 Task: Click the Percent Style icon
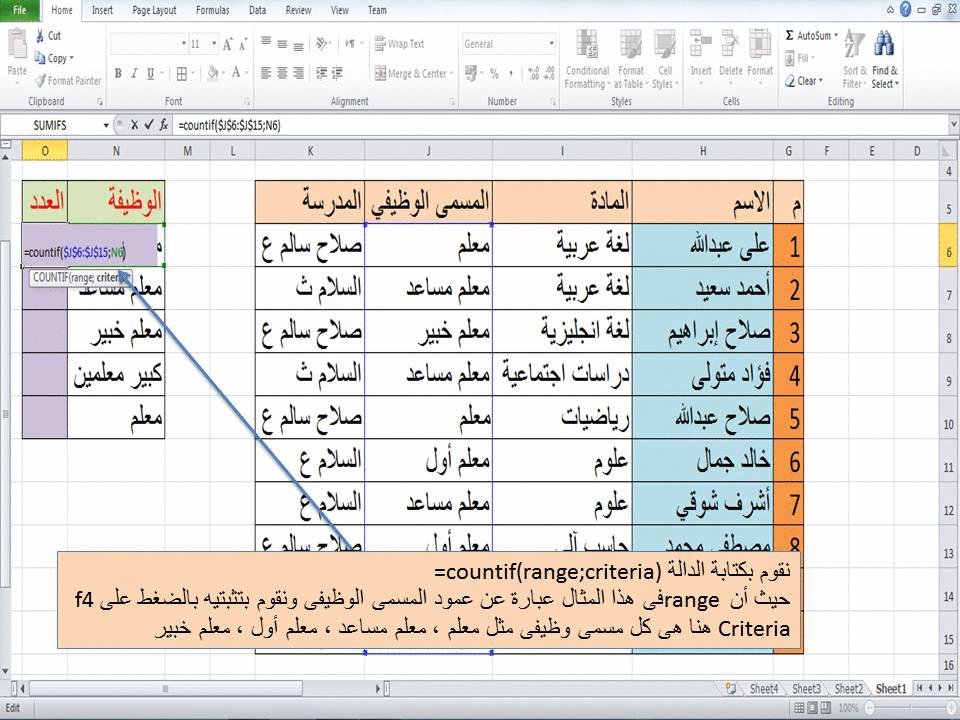(x=494, y=73)
